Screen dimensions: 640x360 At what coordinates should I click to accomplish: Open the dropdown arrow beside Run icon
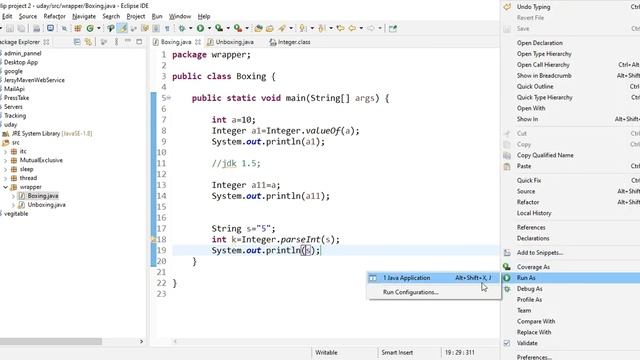pos(209,28)
